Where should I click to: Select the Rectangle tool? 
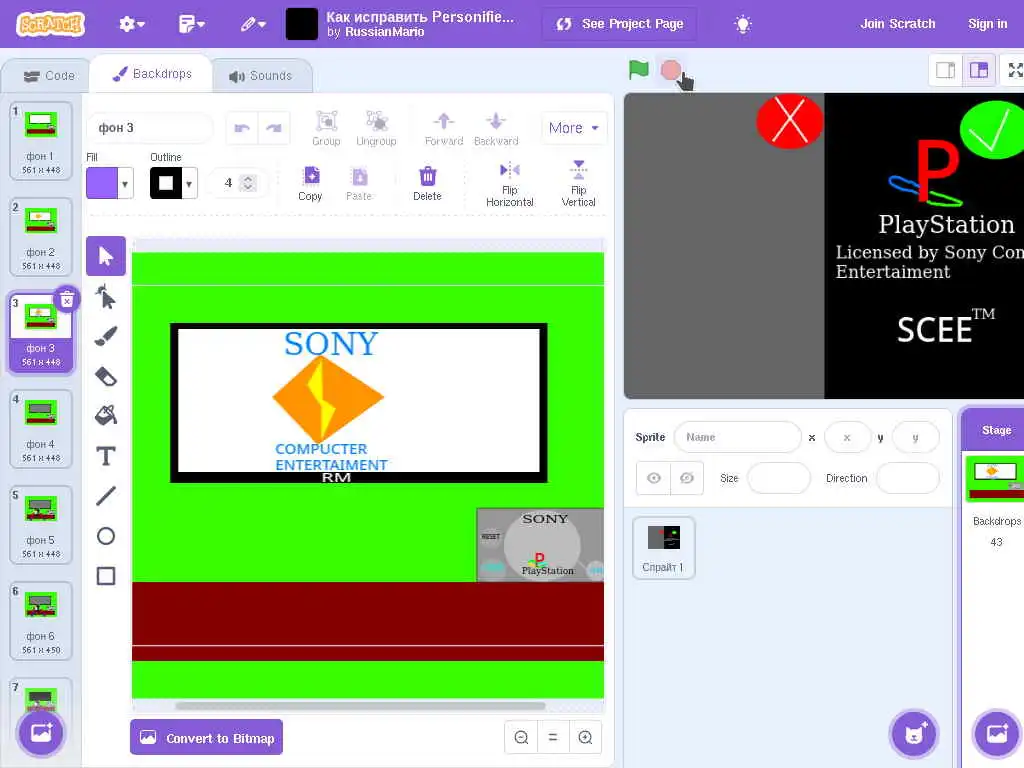coord(106,576)
